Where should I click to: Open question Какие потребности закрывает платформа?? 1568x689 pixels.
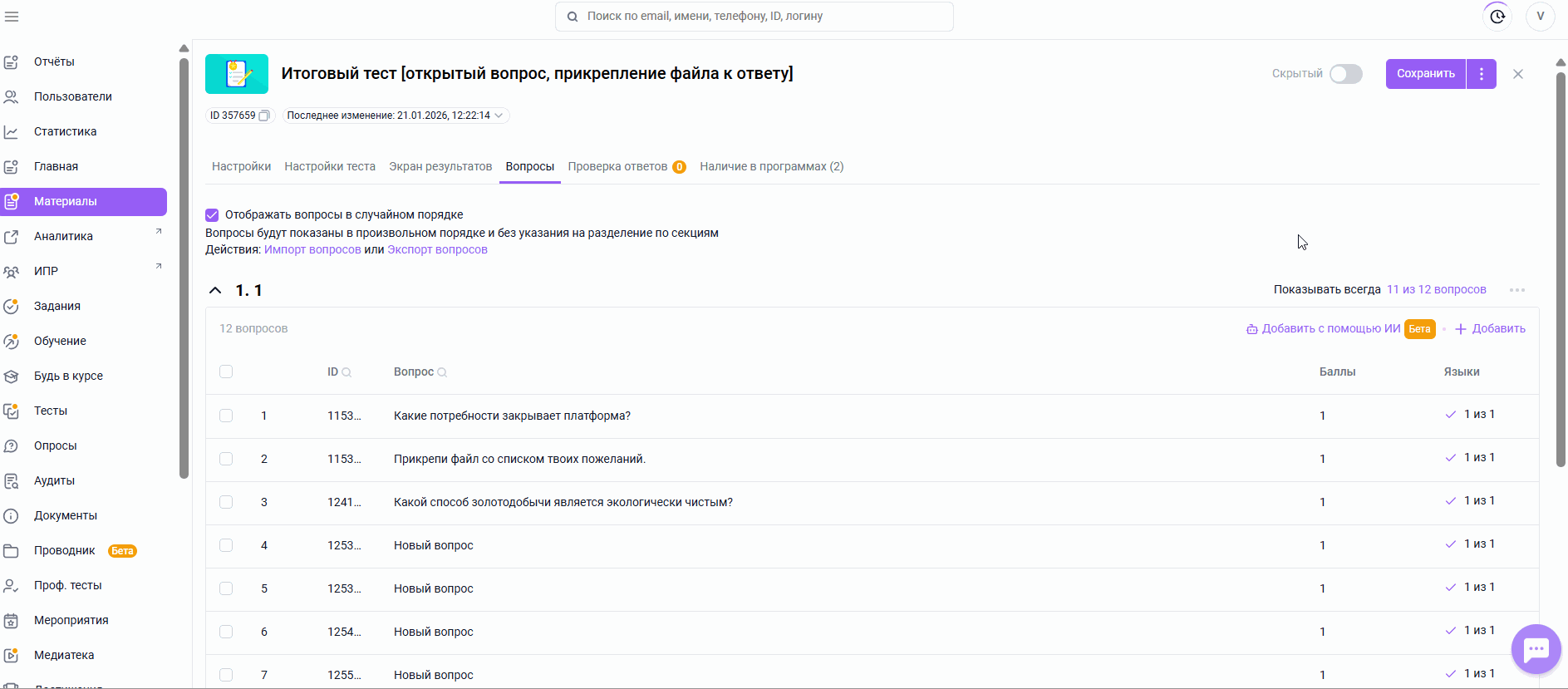(512, 416)
